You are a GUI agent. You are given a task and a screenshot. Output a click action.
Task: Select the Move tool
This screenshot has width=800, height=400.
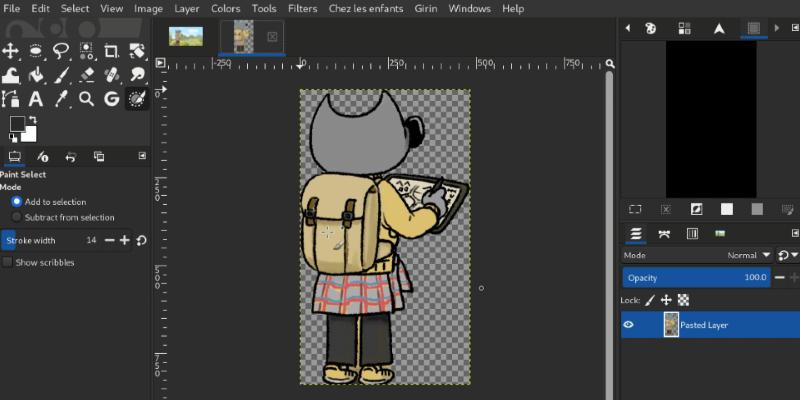pos(10,51)
